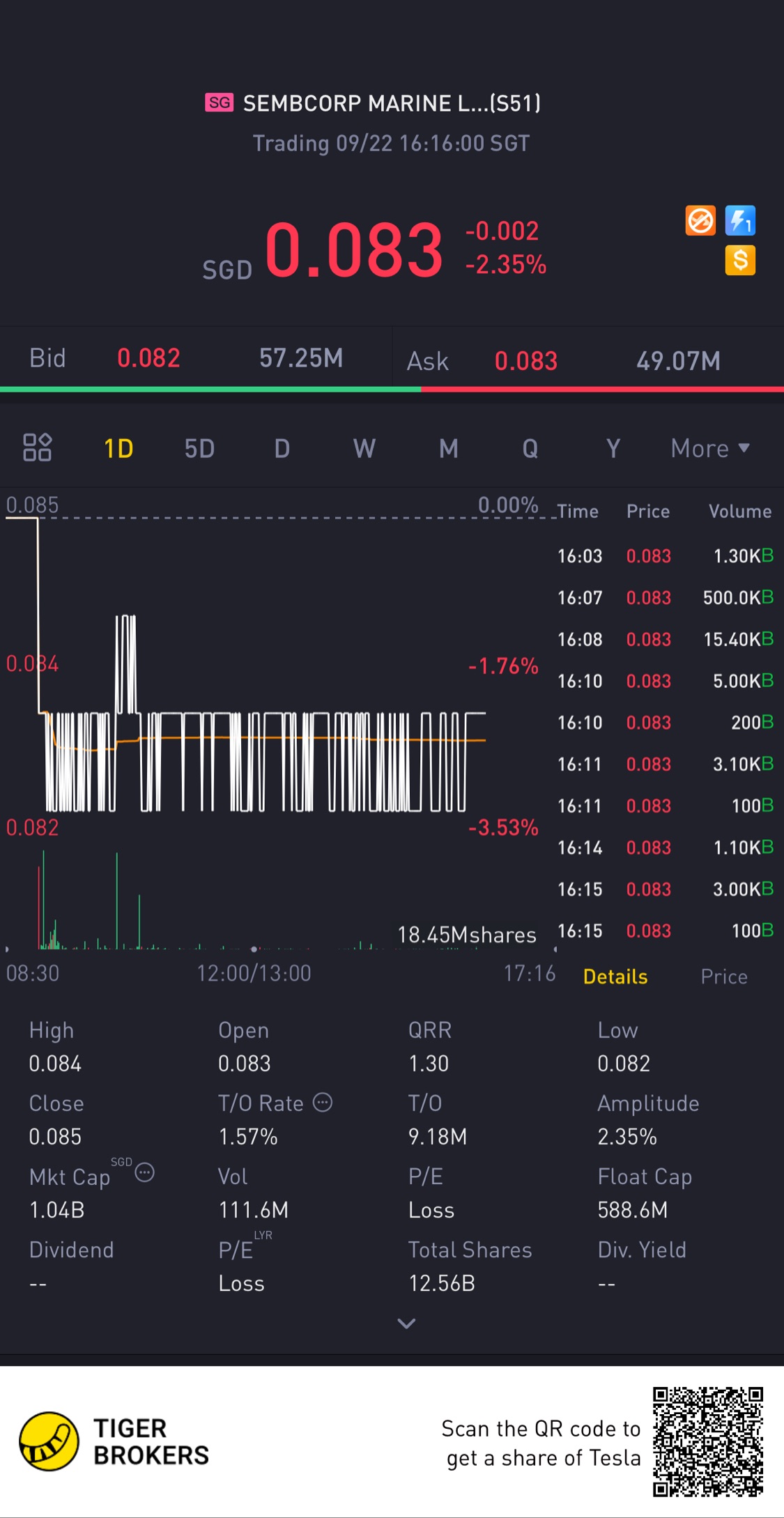Tap the blue lightning quick-trade icon
The height and width of the screenshot is (1518, 784).
(740, 221)
